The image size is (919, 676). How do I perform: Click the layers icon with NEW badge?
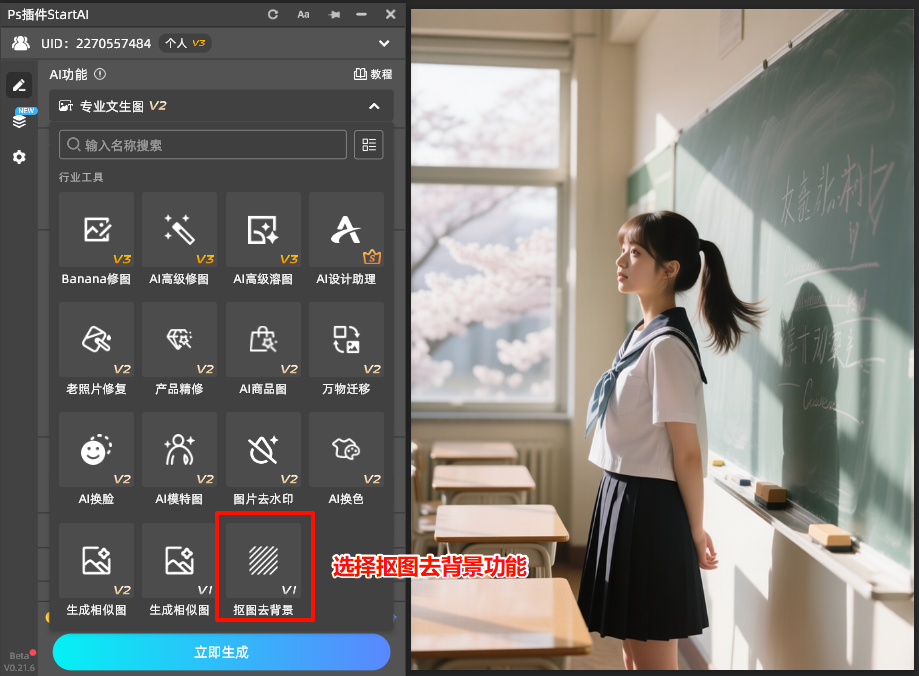[18, 120]
